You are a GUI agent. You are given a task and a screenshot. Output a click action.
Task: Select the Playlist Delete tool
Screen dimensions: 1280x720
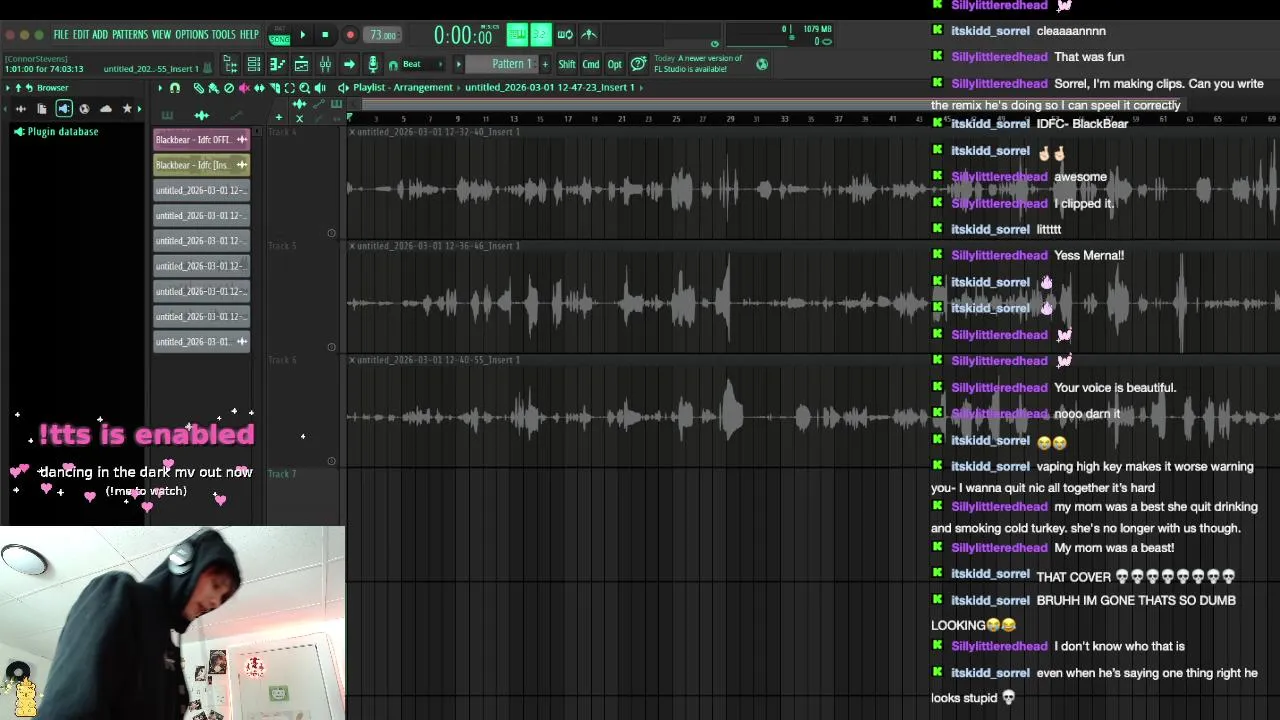coord(229,88)
